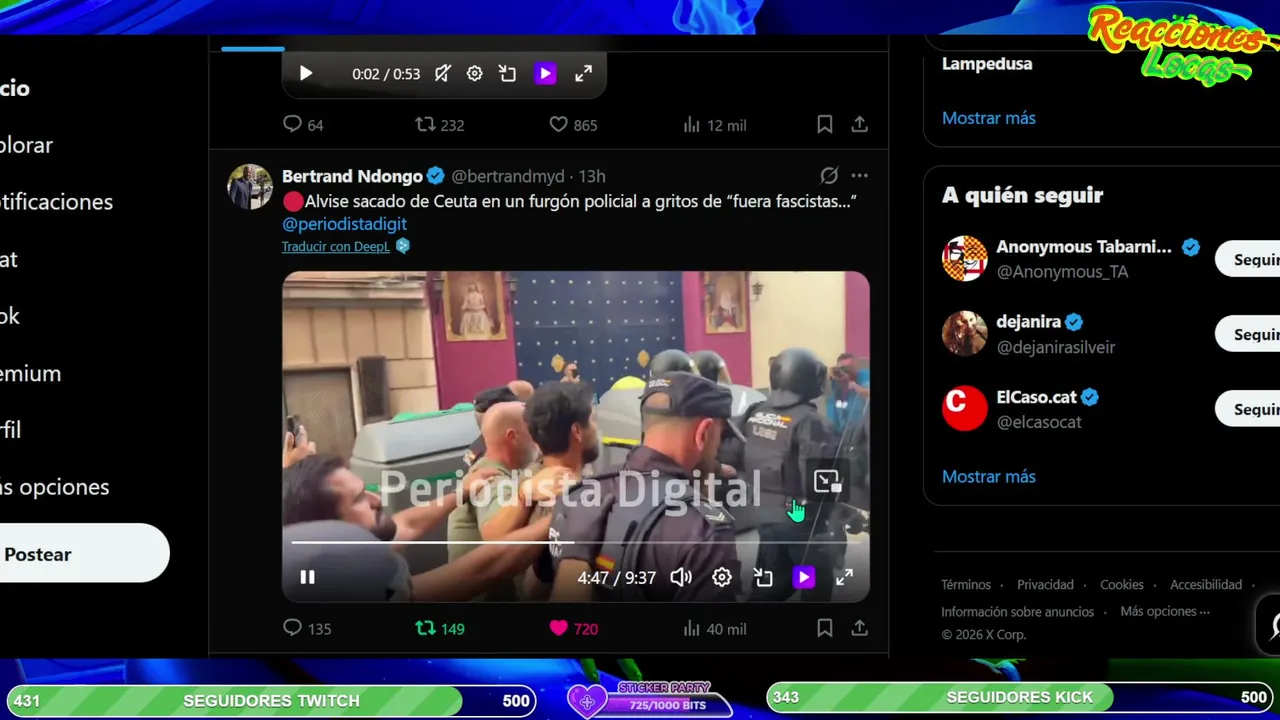The width and height of the screenshot is (1280, 720).
Task: Expand Más opciones in the footer
Action: pos(1165,611)
